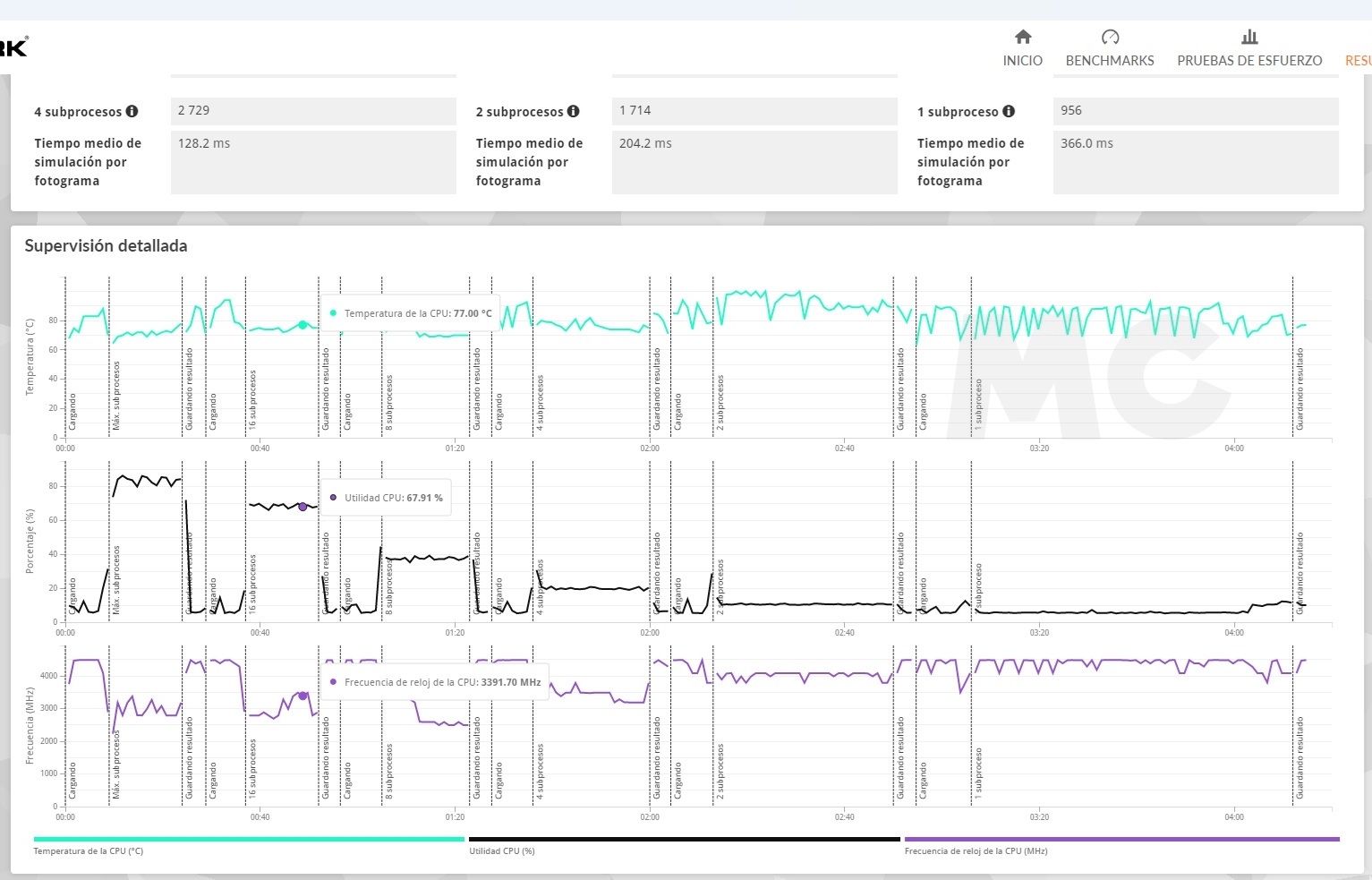The height and width of the screenshot is (880, 1372).
Task: Click info icon beside 2 subprocesos
Action: click(574, 112)
